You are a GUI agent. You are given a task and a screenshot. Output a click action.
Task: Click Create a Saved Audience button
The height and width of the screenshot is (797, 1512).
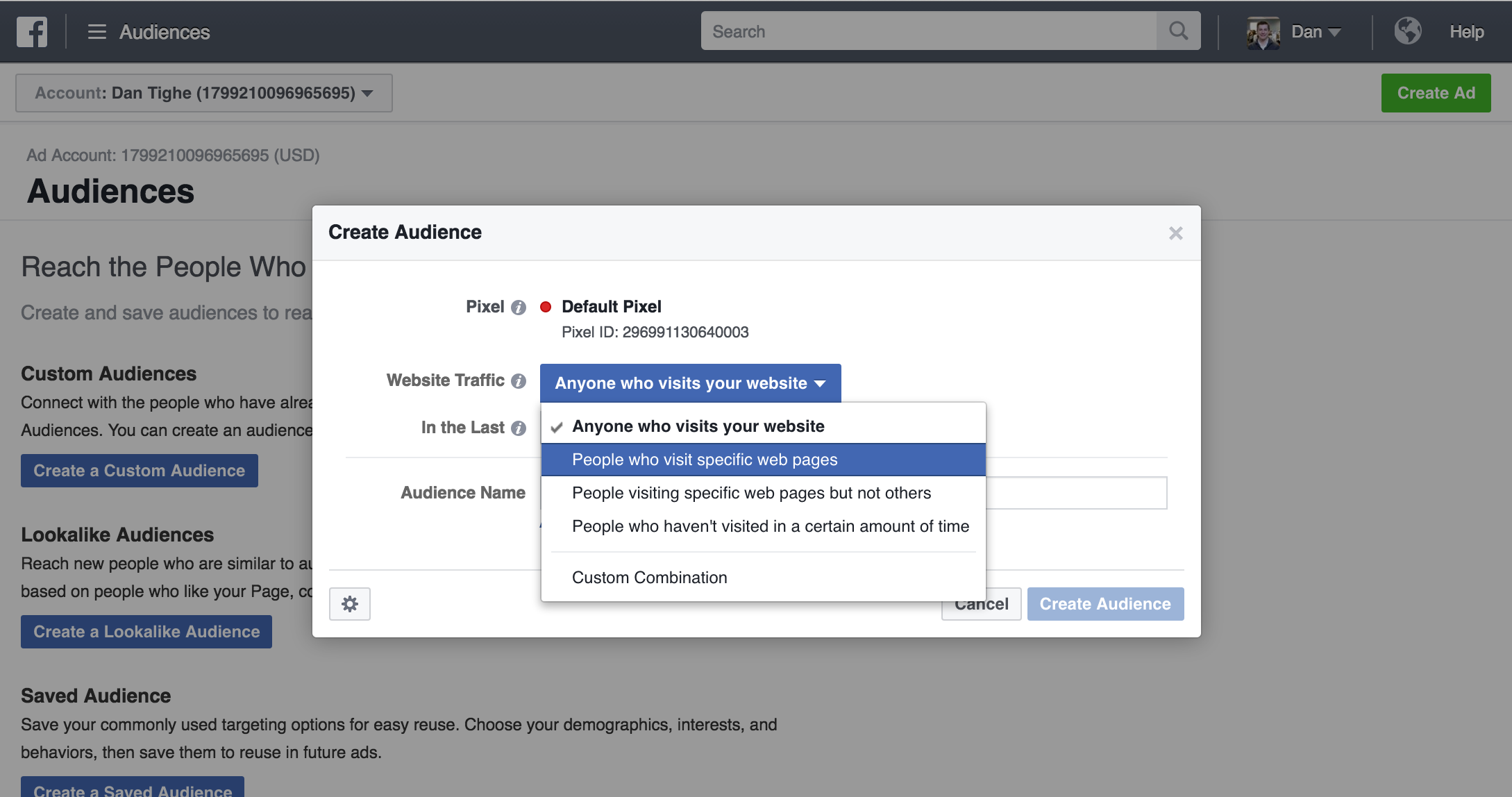pyautogui.click(x=133, y=787)
